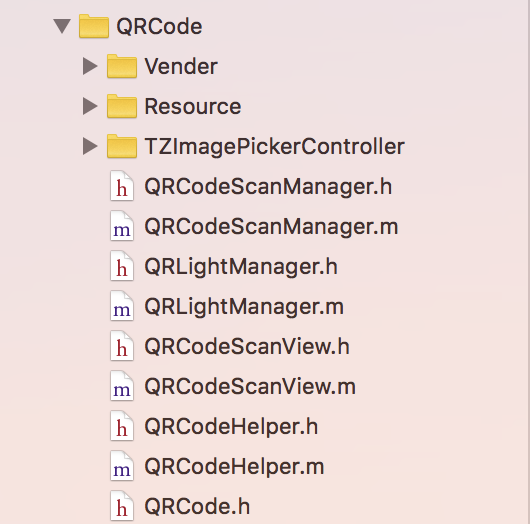The height and width of the screenshot is (524, 530).
Task: Click the implementation icon of QRLightManager.m
Action: [x=122, y=306]
